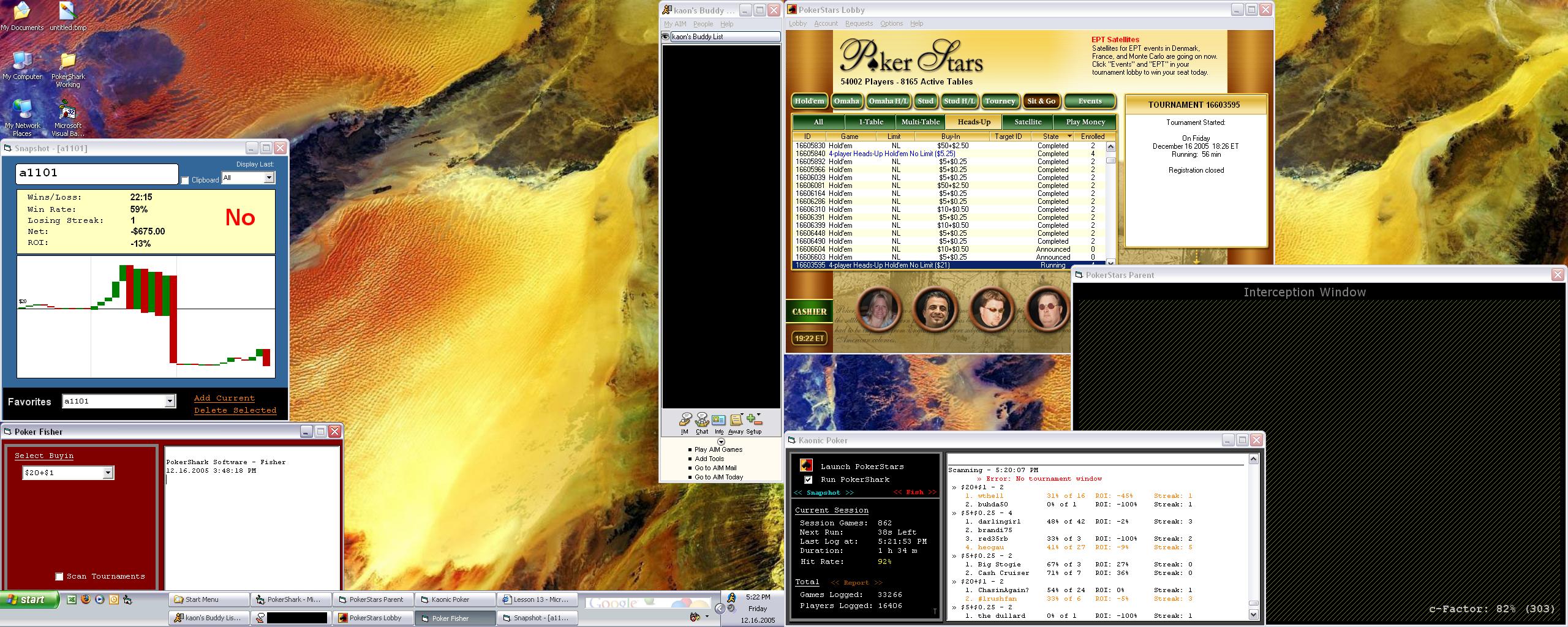The image size is (1568, 627).
Task: Click the Add Current link
Action: pos(224,398)
